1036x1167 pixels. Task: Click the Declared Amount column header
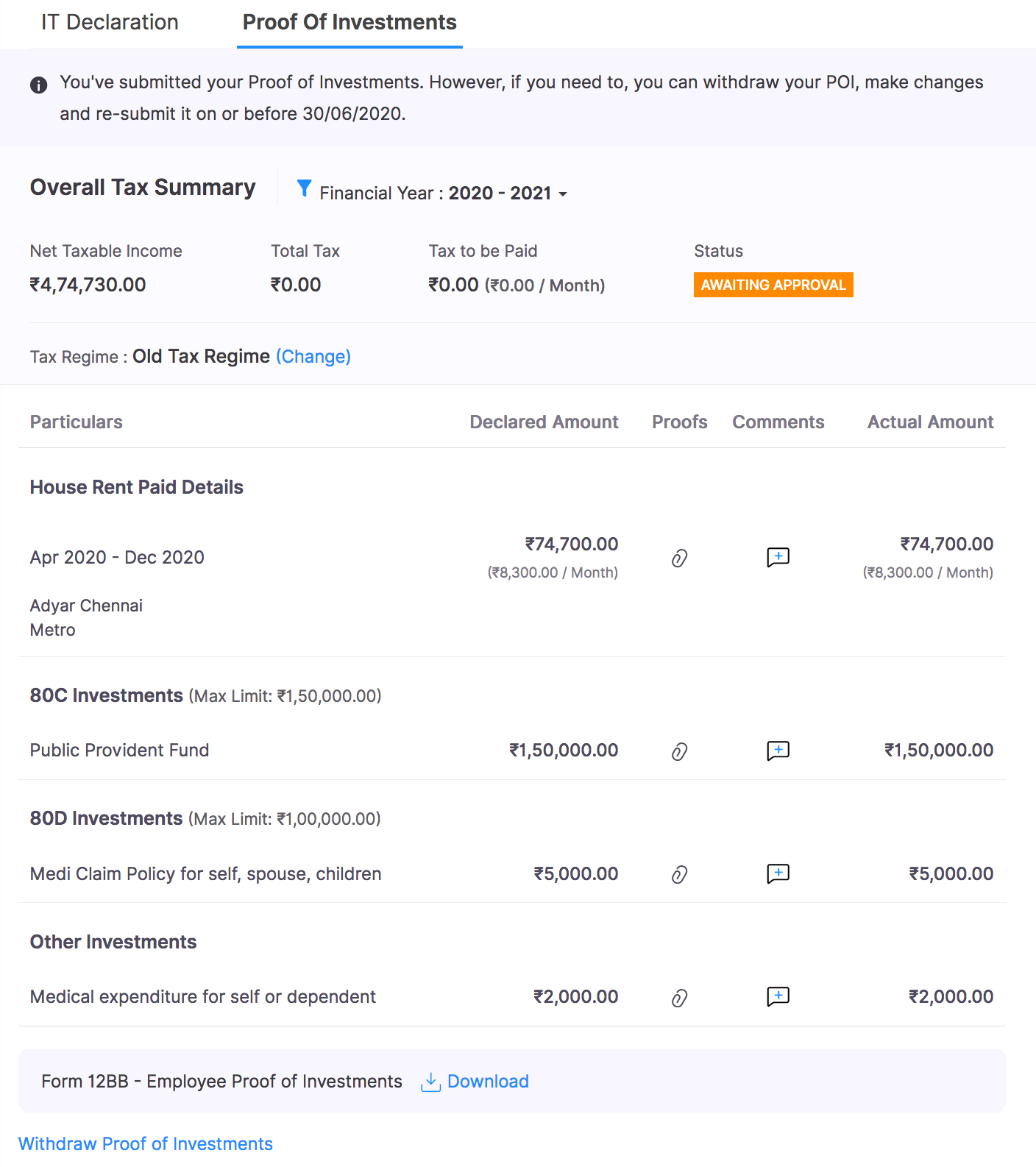pyautogui.click(x=544, y=422)
